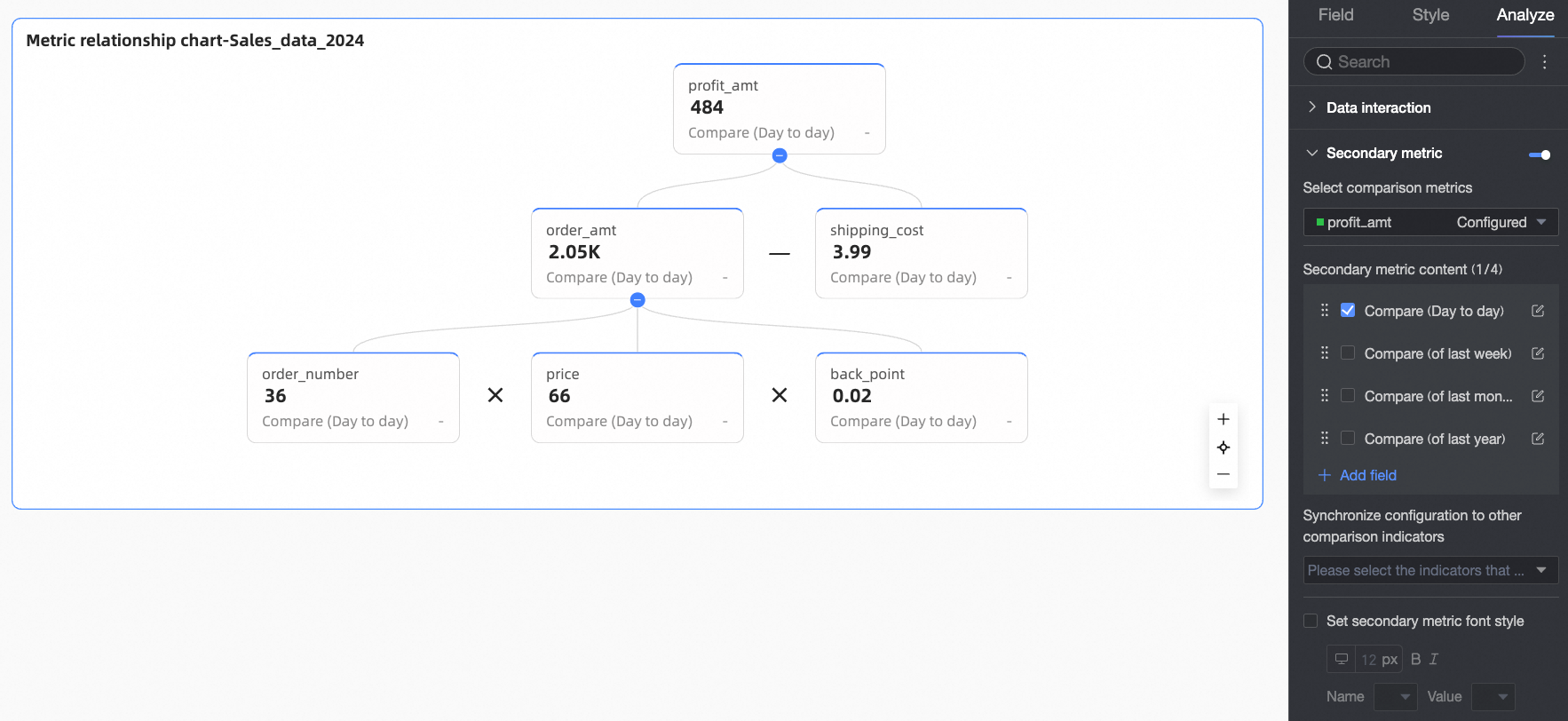Check Set secondary metric font style
Viewport: 1568px width, 721px height.
(1311, 621)
